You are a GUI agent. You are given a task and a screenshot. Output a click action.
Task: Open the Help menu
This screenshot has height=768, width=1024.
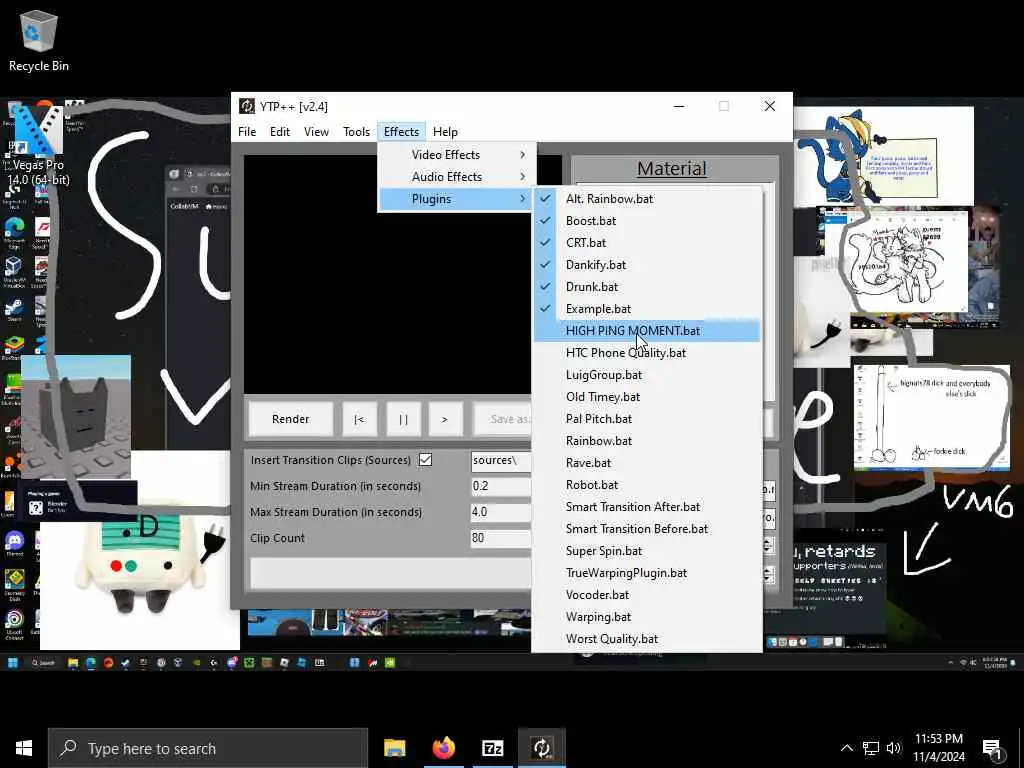[445, 132]
